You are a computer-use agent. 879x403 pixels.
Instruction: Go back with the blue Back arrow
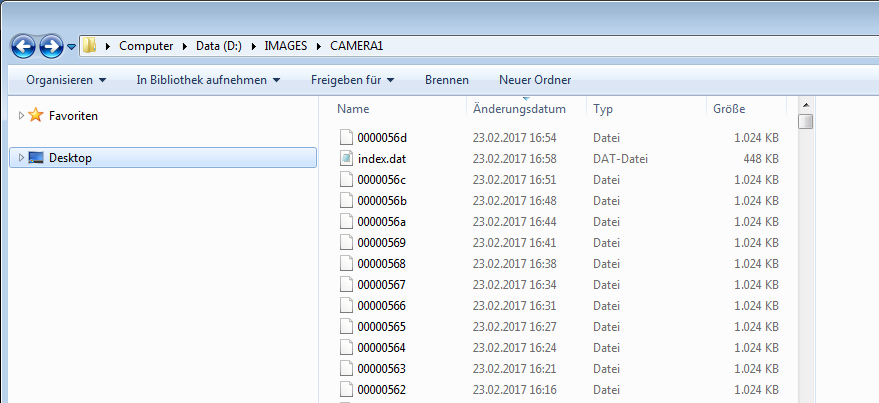[x=24, y=47]
